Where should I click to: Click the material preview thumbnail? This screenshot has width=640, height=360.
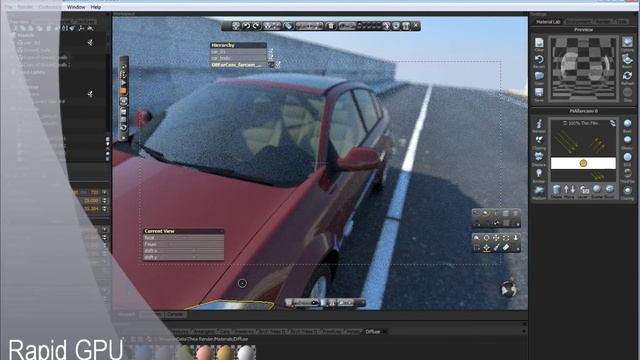(583, 69)
